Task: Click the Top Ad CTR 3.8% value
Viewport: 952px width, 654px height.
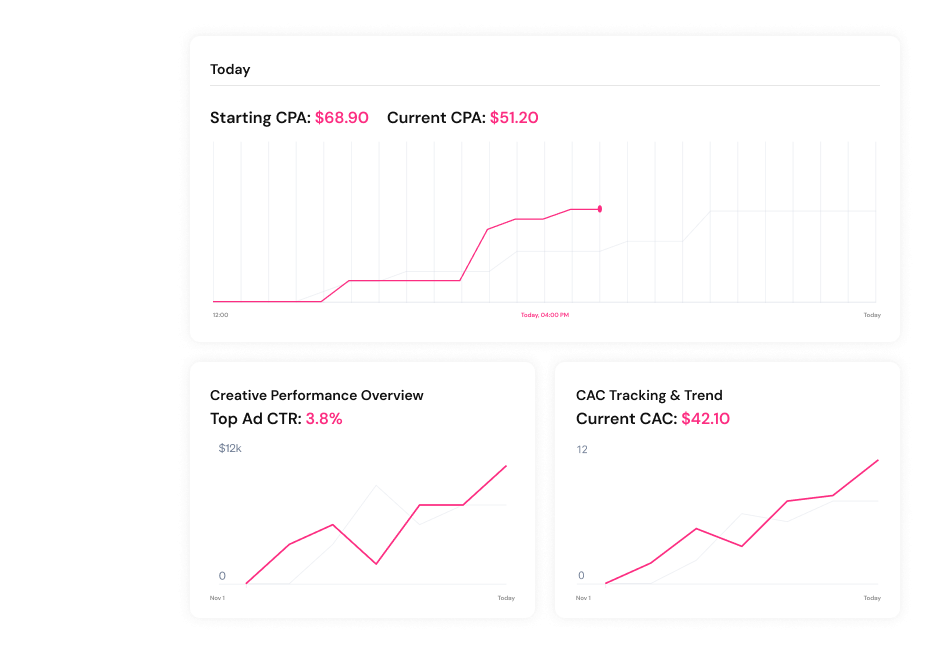Action: (x=324, y=419)
